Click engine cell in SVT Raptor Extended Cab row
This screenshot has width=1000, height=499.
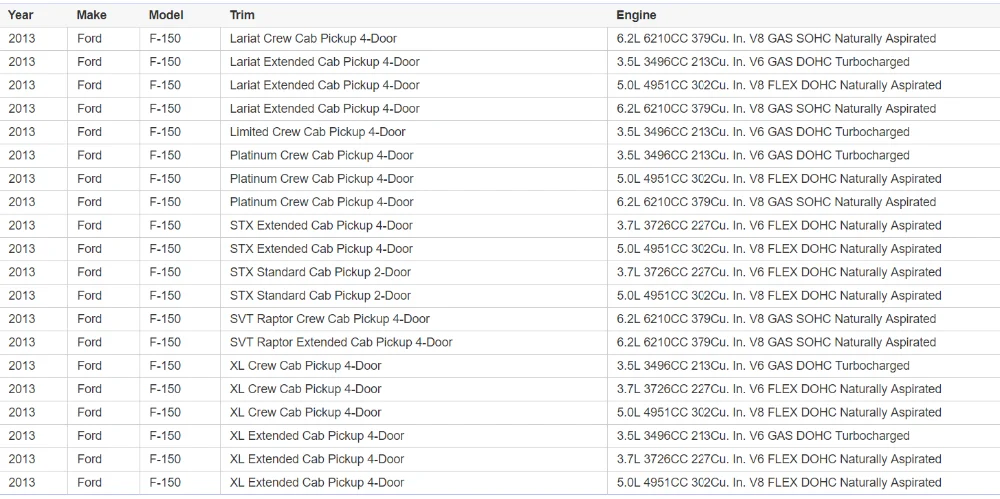(x=776, y=342)
